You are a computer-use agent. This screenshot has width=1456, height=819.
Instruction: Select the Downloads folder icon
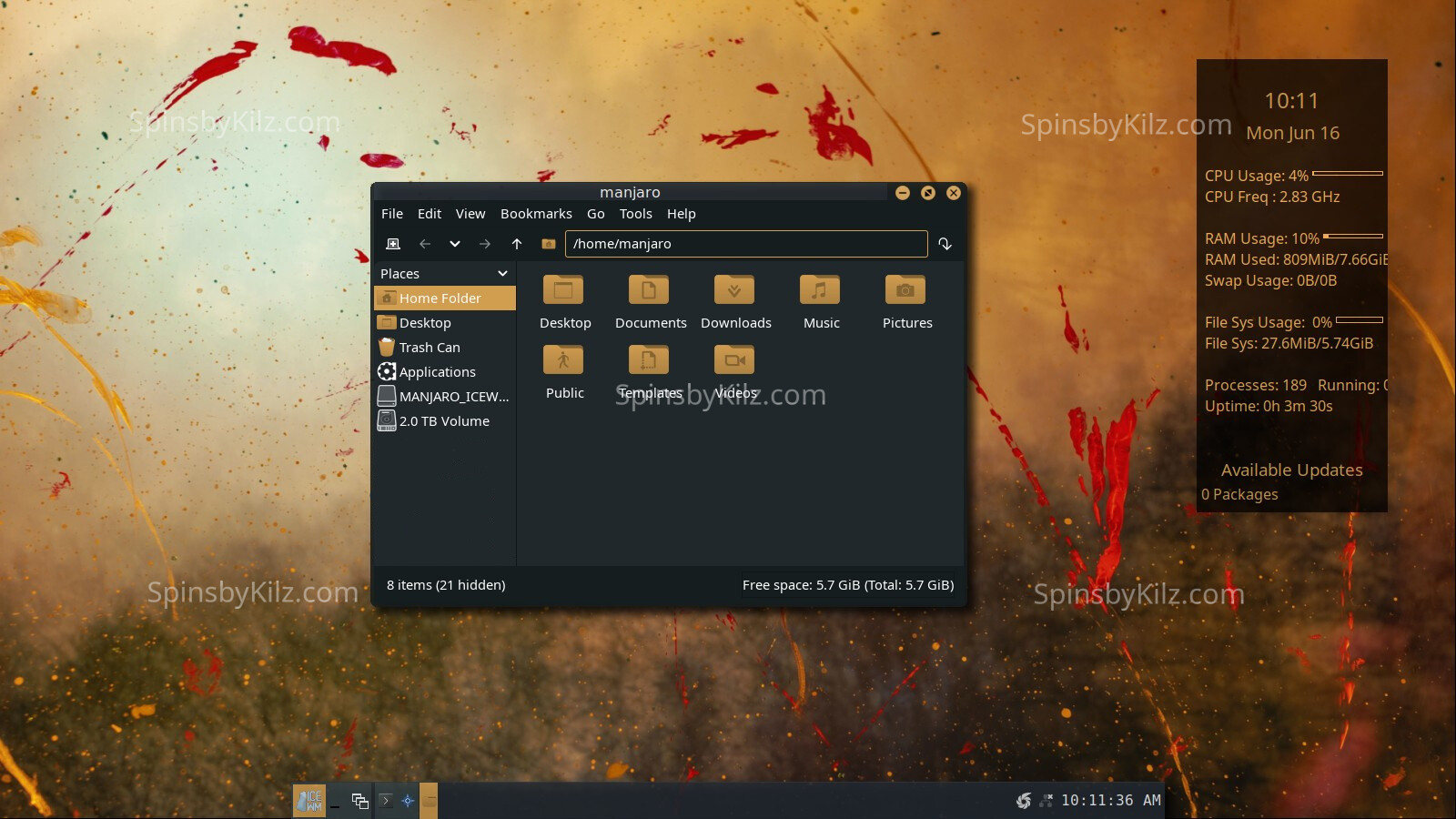734,290
